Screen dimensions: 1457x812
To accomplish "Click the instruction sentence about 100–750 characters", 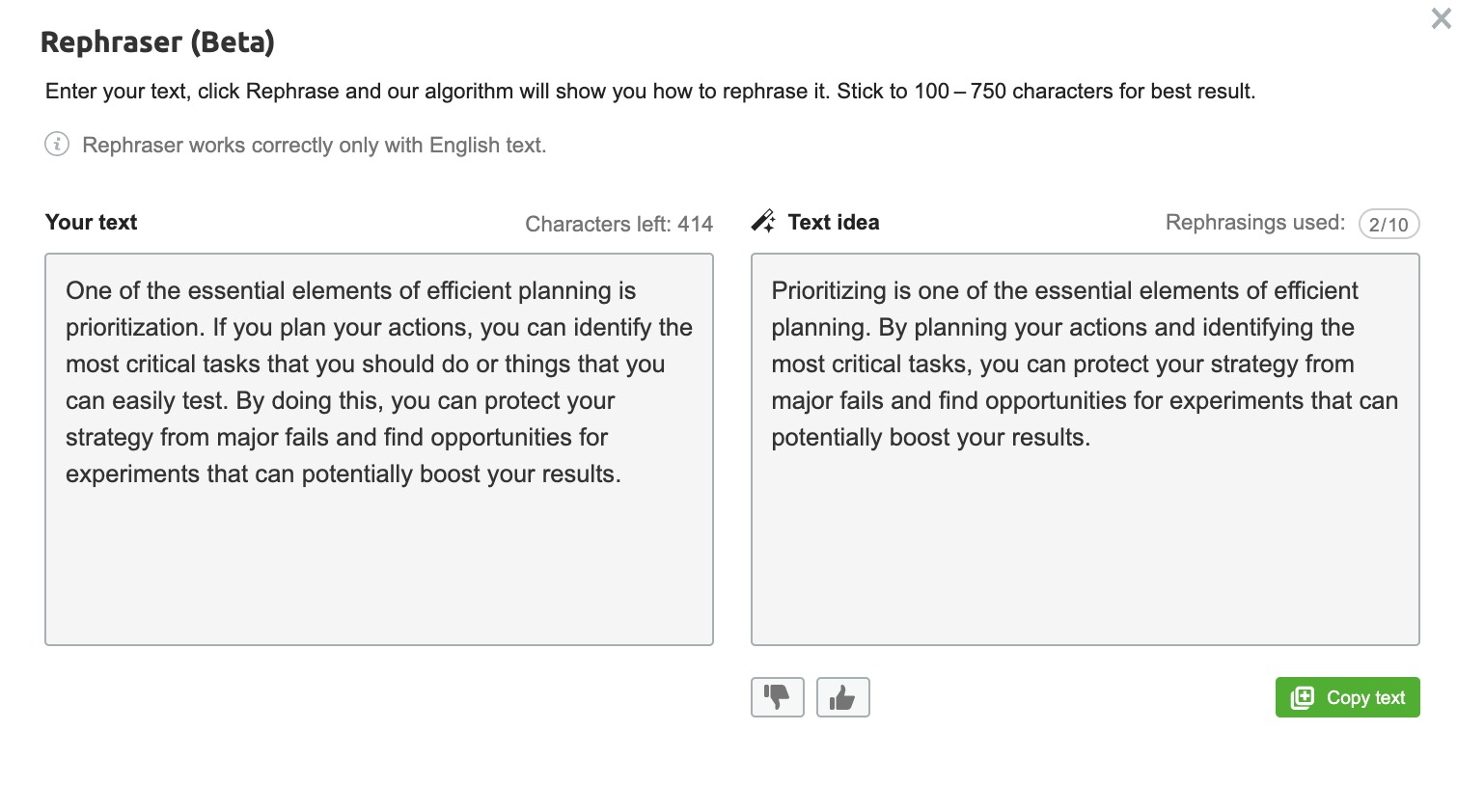I will pos(650,92).
